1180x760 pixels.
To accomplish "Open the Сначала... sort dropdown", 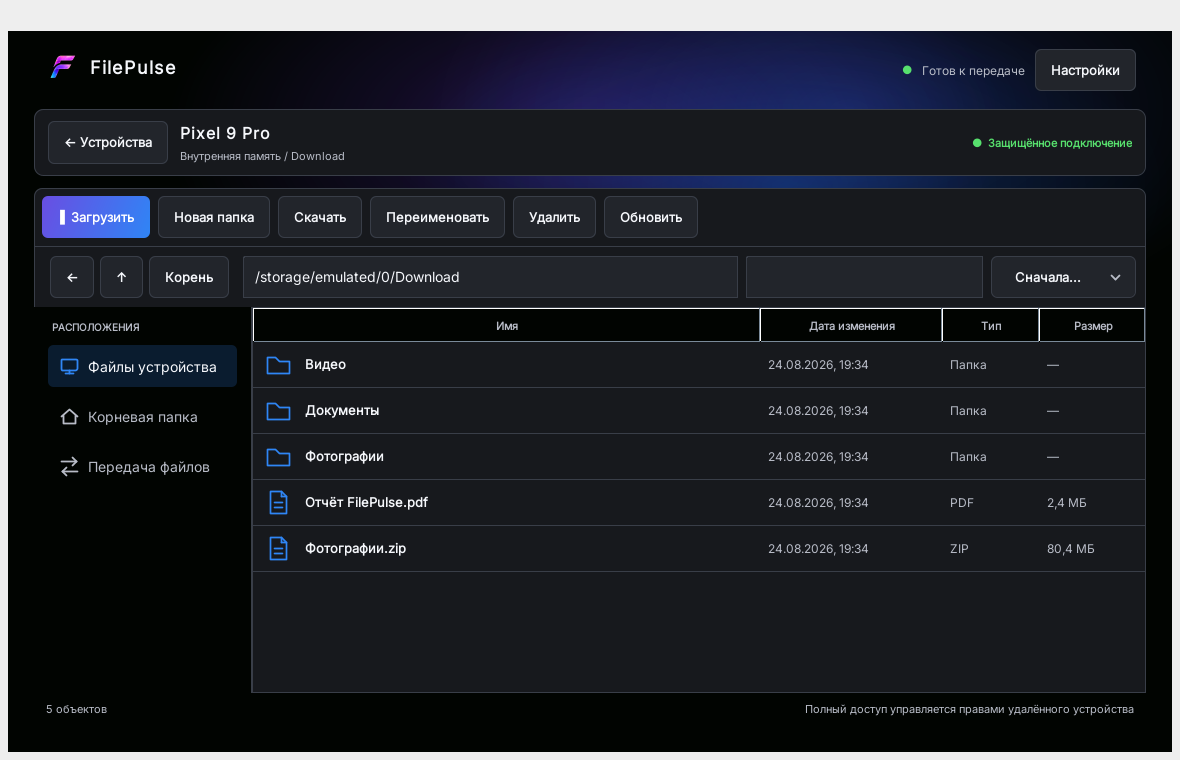I will [1063, 277].
